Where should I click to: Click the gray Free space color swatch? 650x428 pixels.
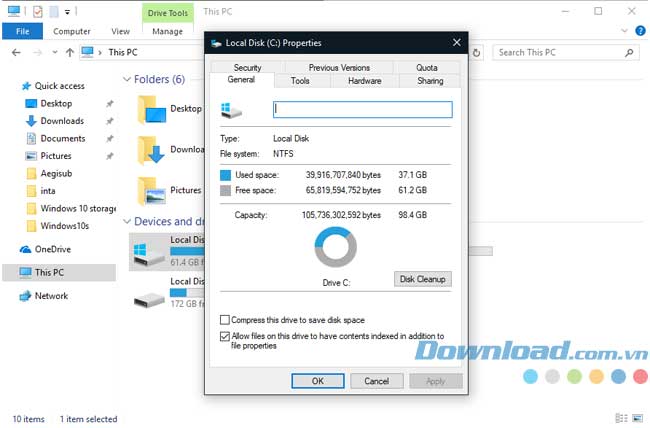pos(225,190)
